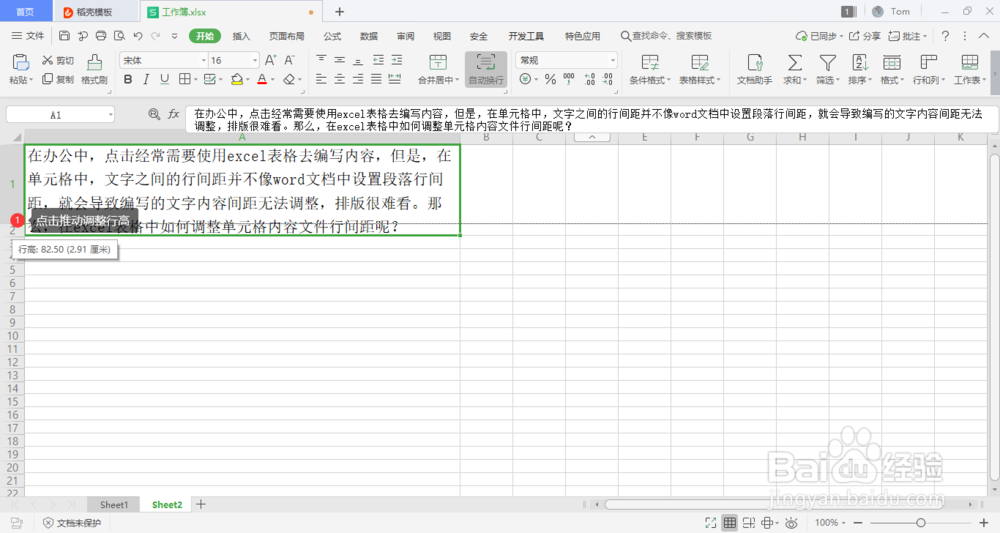Switch to Sheet1 tab
1000x533 pixels.
point(114,504)
